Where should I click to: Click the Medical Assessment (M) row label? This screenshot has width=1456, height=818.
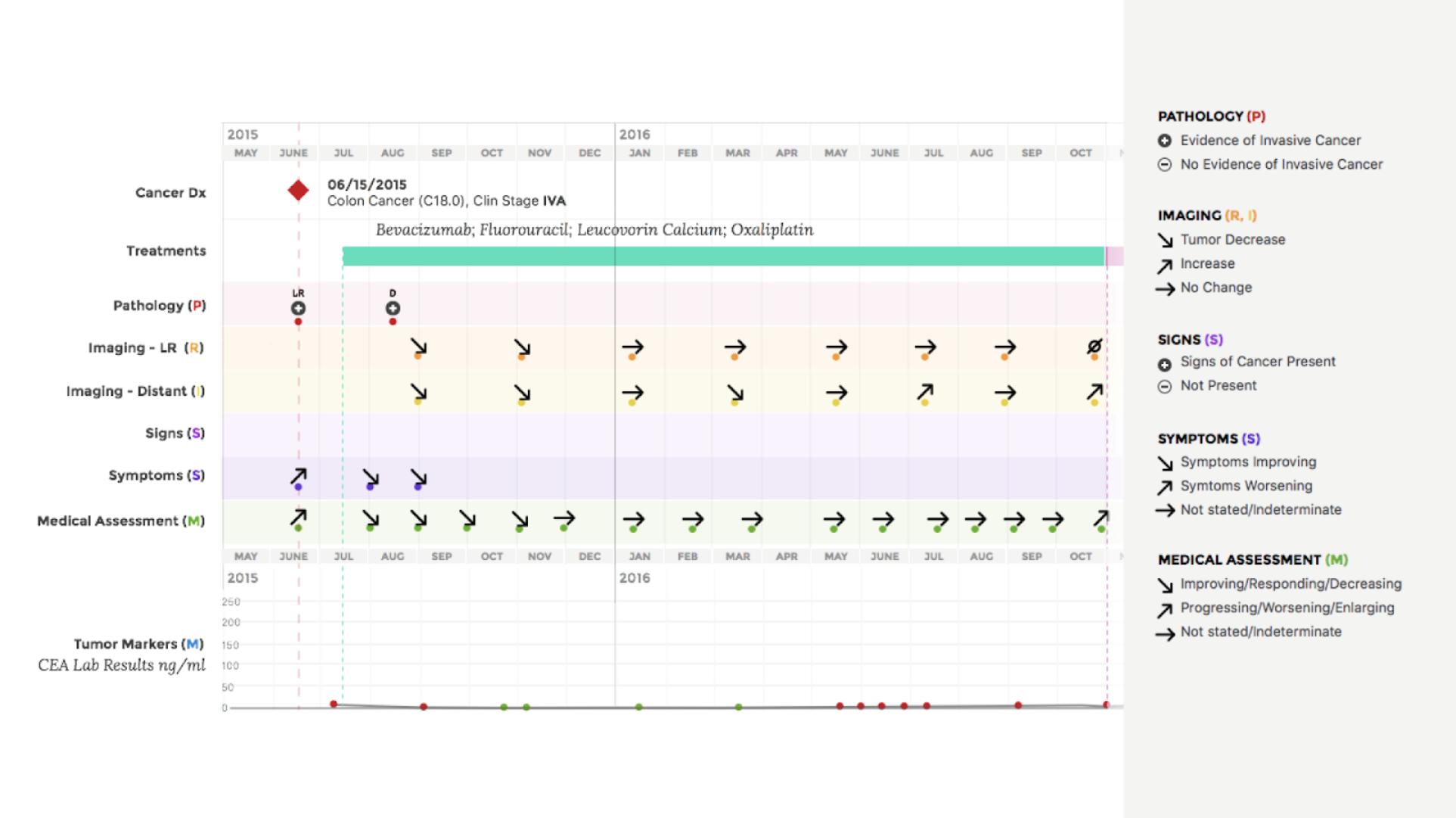[x=121, y=521]
